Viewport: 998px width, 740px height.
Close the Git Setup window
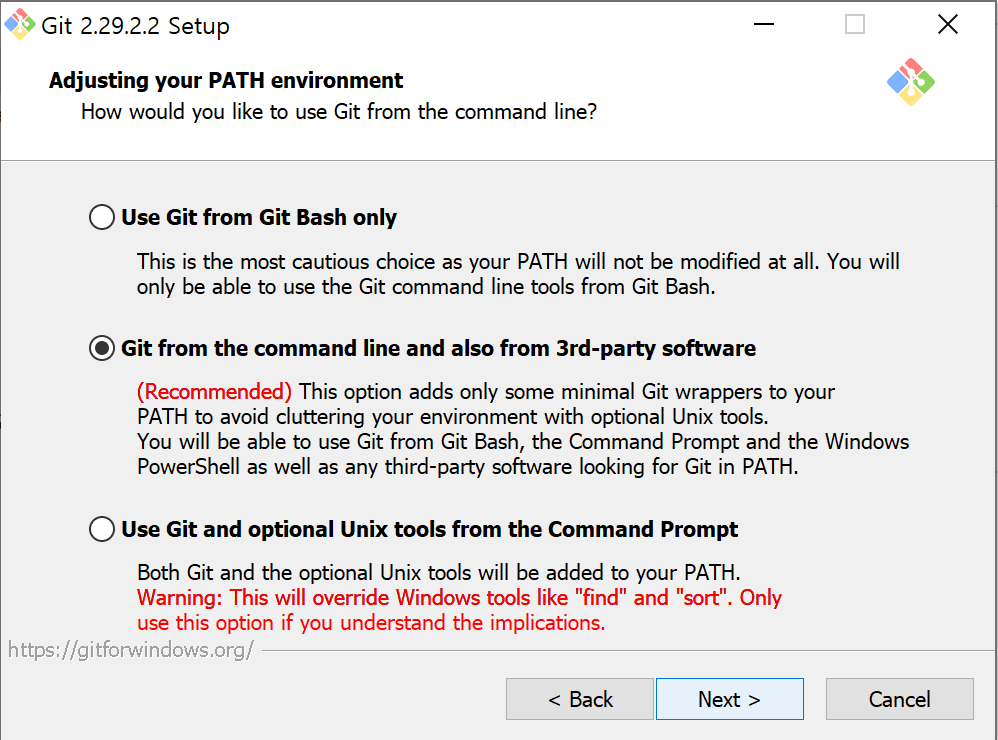pos(948,24)
